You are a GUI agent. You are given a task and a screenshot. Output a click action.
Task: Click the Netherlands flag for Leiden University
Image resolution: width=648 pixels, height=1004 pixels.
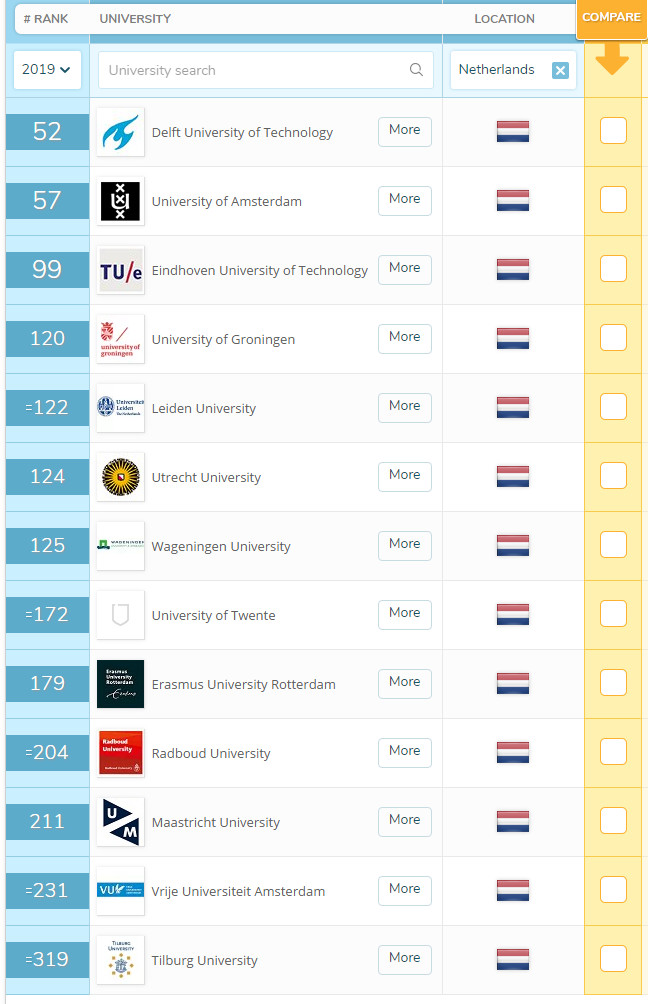click(x=513, y=407)
